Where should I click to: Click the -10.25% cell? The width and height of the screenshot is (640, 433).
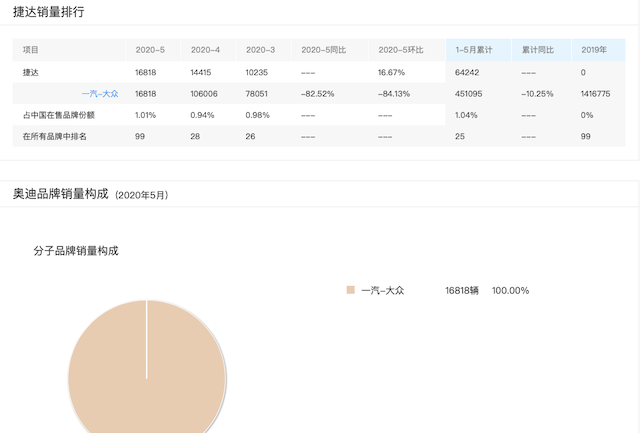537,94
